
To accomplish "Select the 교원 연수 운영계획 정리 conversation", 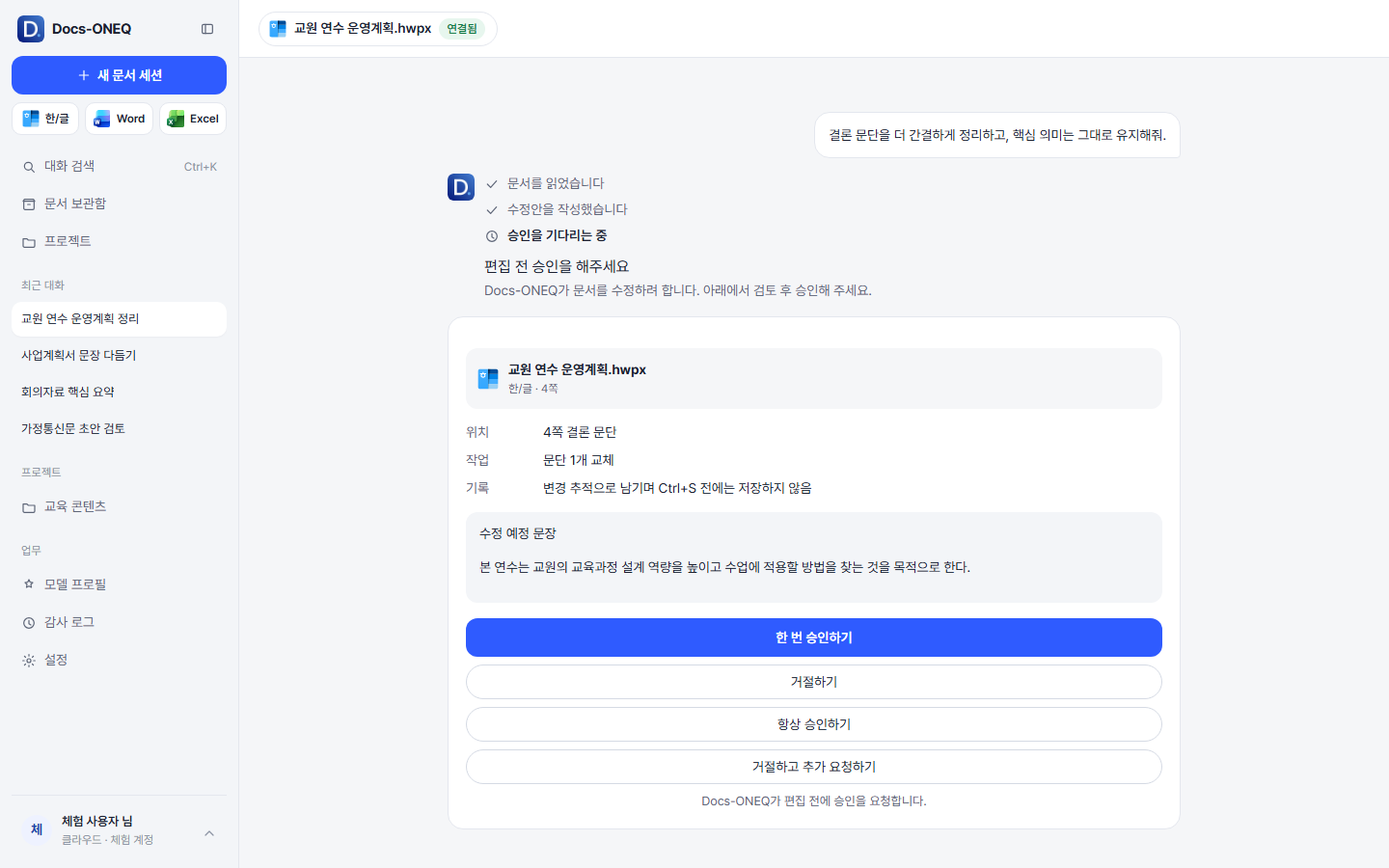I will [x=119, y=319].
